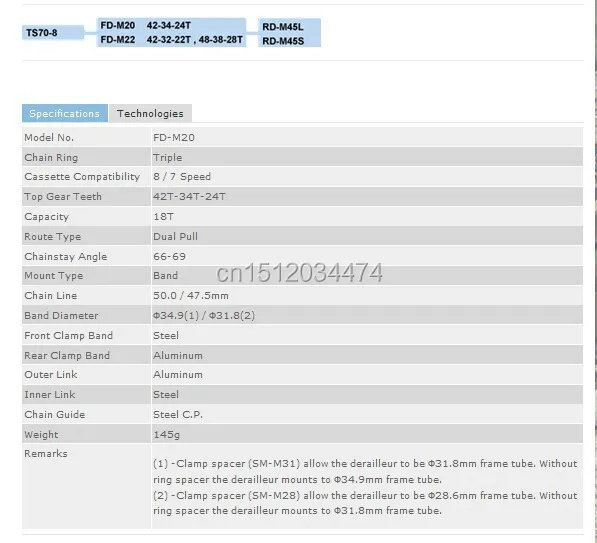
Task: Click the 42-34-24T chainring text
Action: 169,26
